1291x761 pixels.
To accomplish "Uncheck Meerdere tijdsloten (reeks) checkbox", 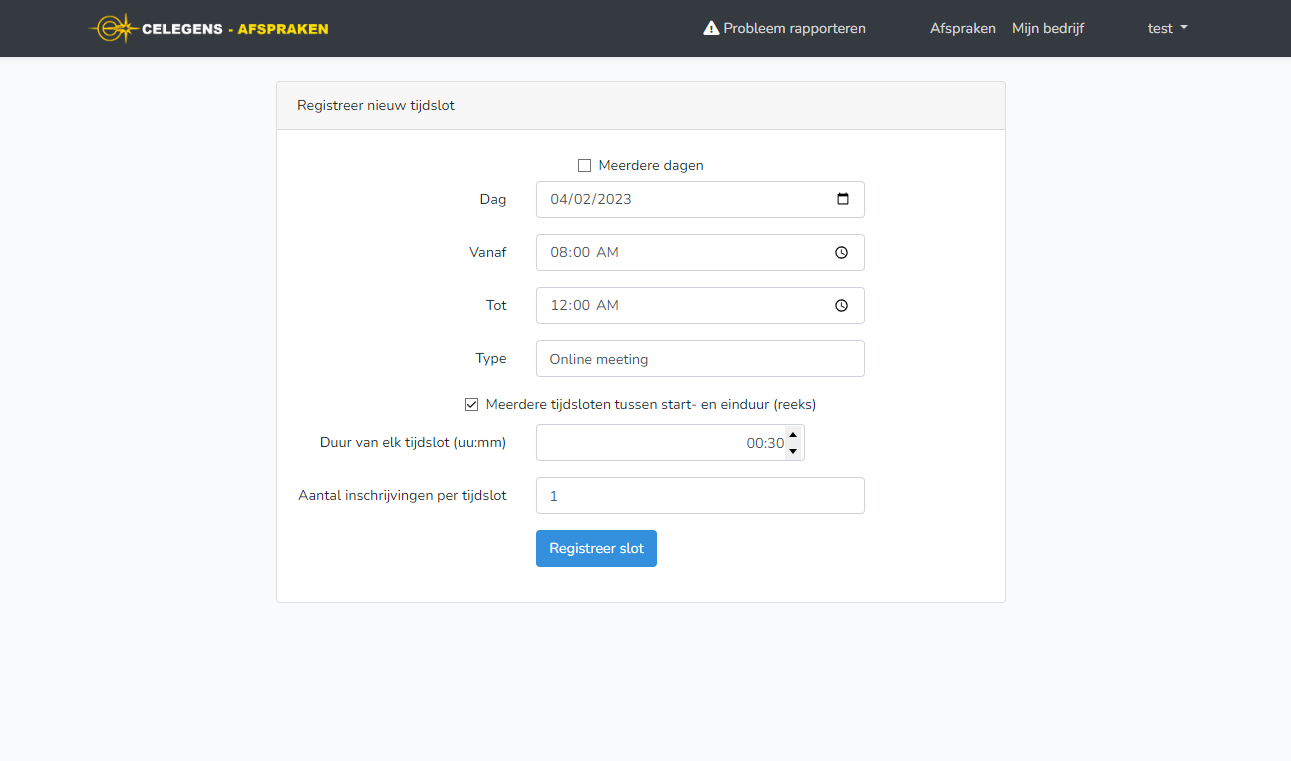I will [x=472, y=405].
